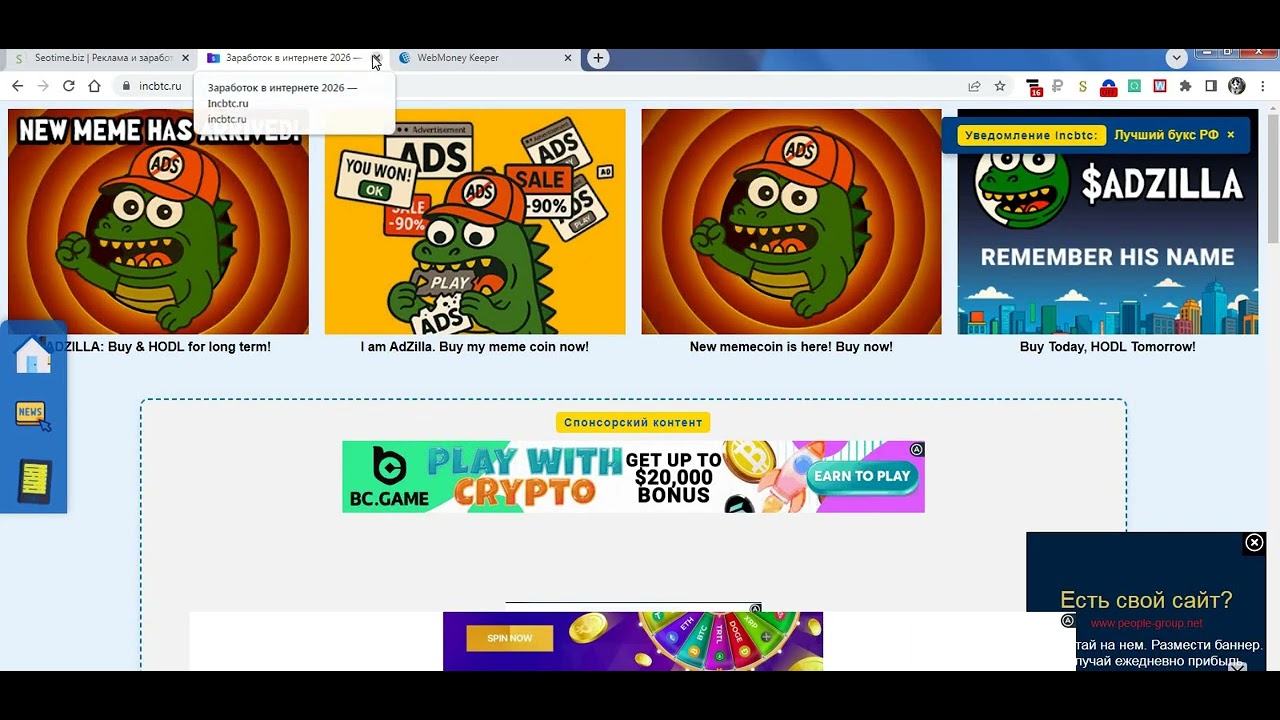The image size is (1280, 720).
Task: Open the user profile avatar
Action: (1237, 86)
